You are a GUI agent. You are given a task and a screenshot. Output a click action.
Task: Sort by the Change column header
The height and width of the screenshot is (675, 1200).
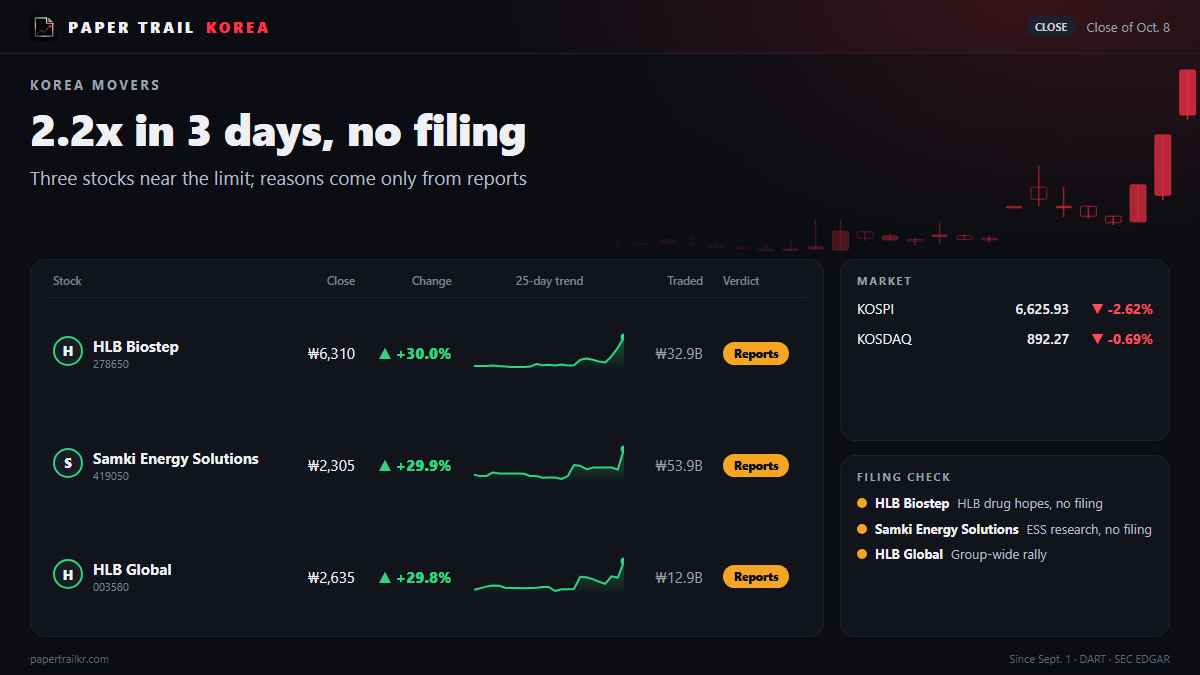432,281
